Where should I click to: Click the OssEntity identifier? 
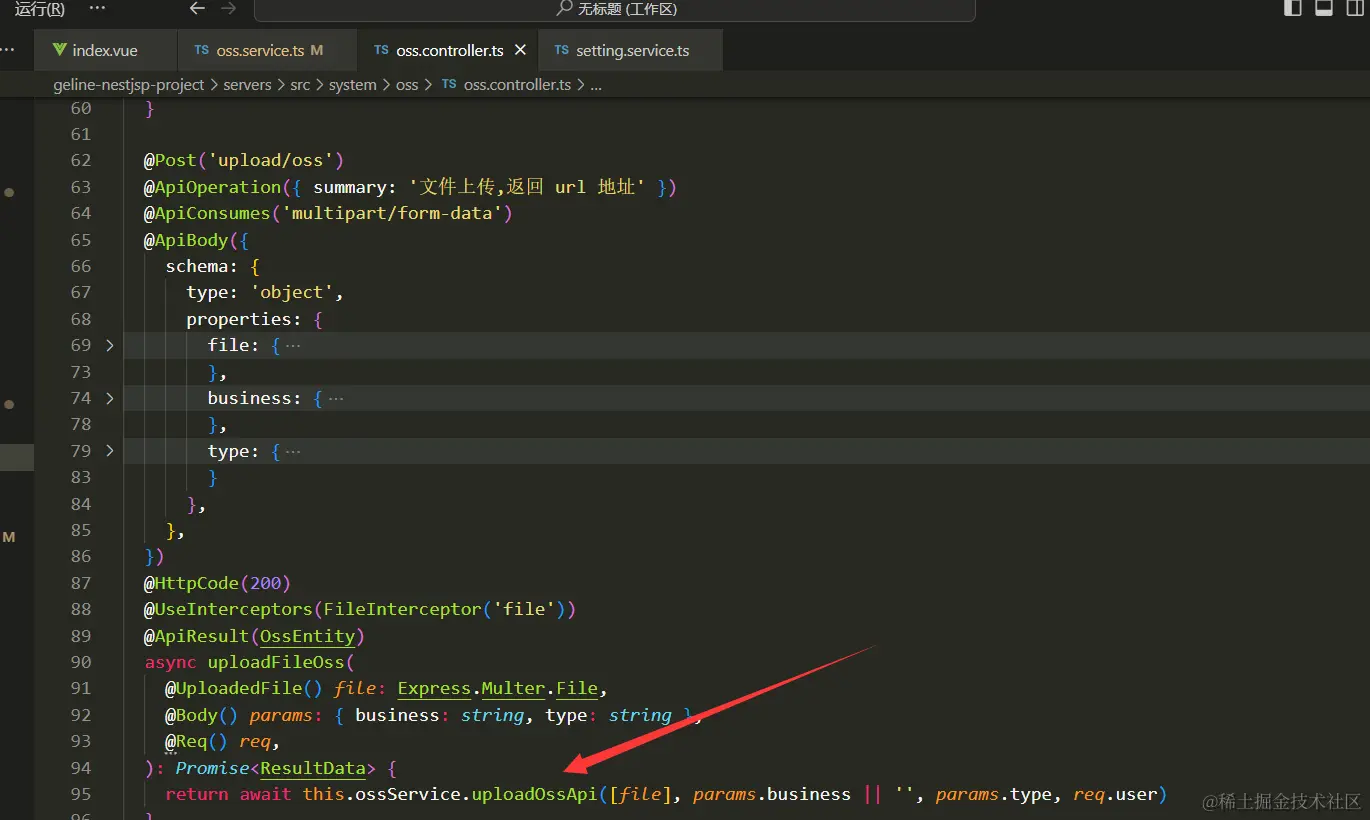point(307,636)
